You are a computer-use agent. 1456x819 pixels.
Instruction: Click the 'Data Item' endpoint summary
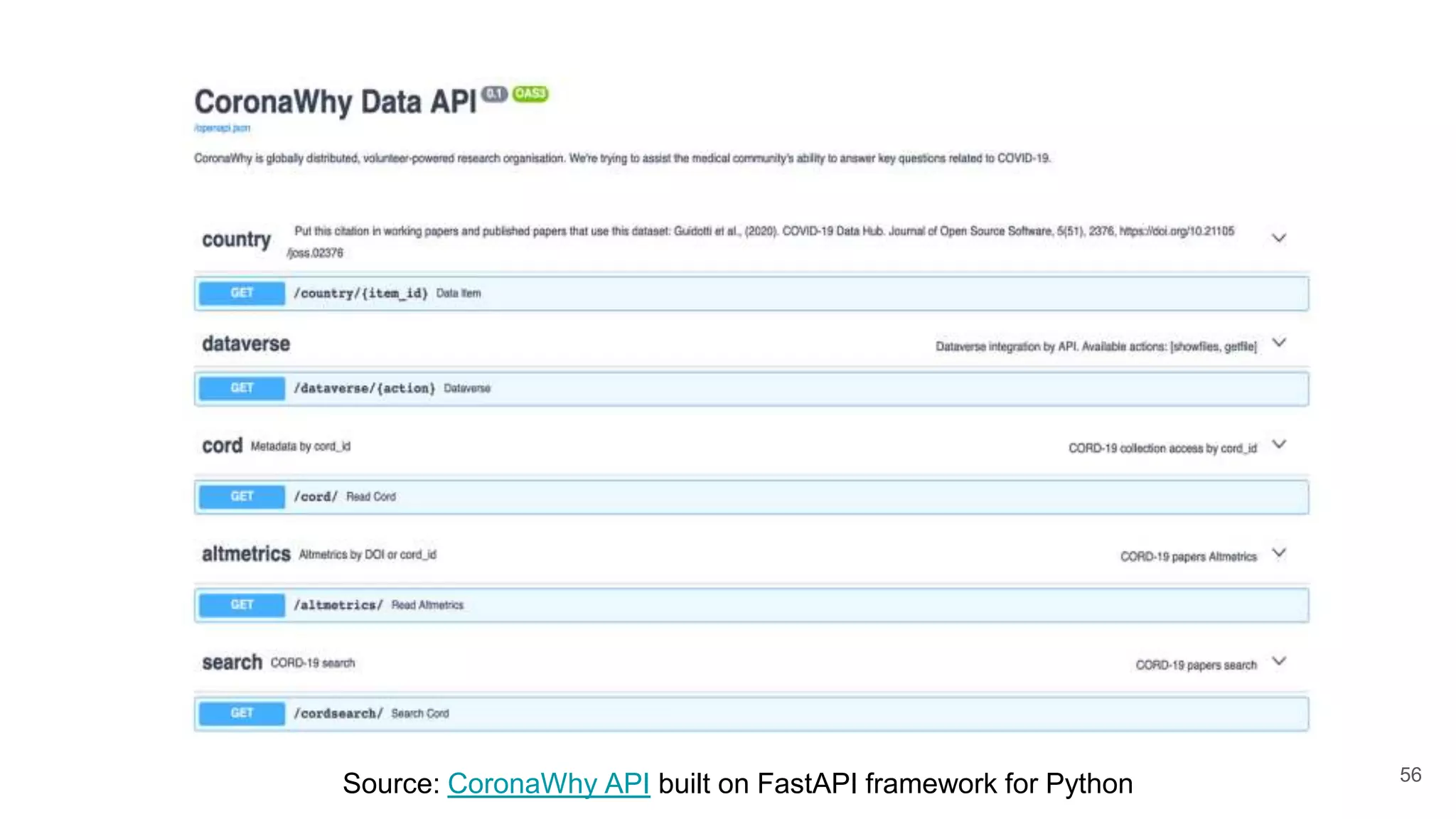click(x=459, y=294)
